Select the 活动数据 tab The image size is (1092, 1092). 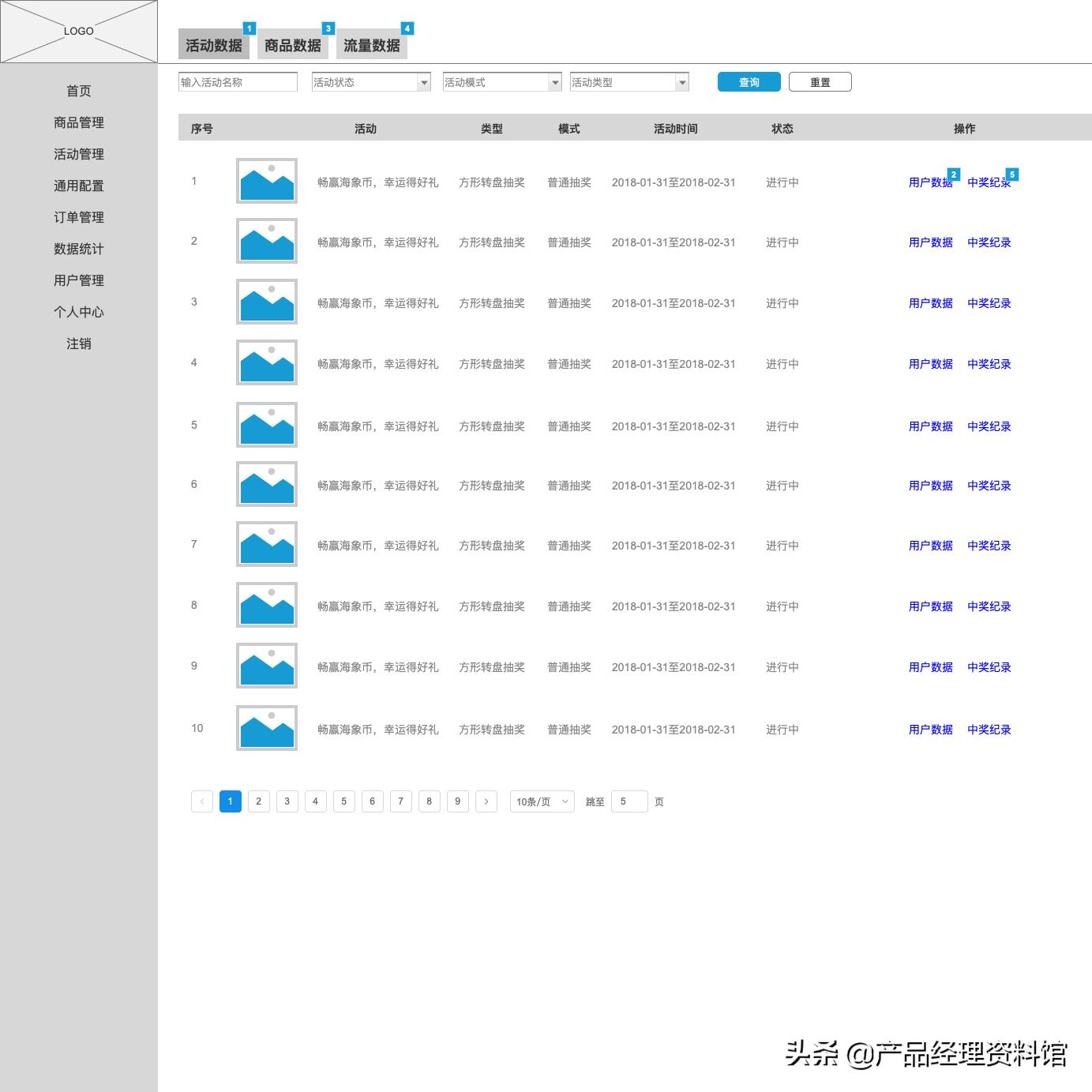click(x=214, y=44)
